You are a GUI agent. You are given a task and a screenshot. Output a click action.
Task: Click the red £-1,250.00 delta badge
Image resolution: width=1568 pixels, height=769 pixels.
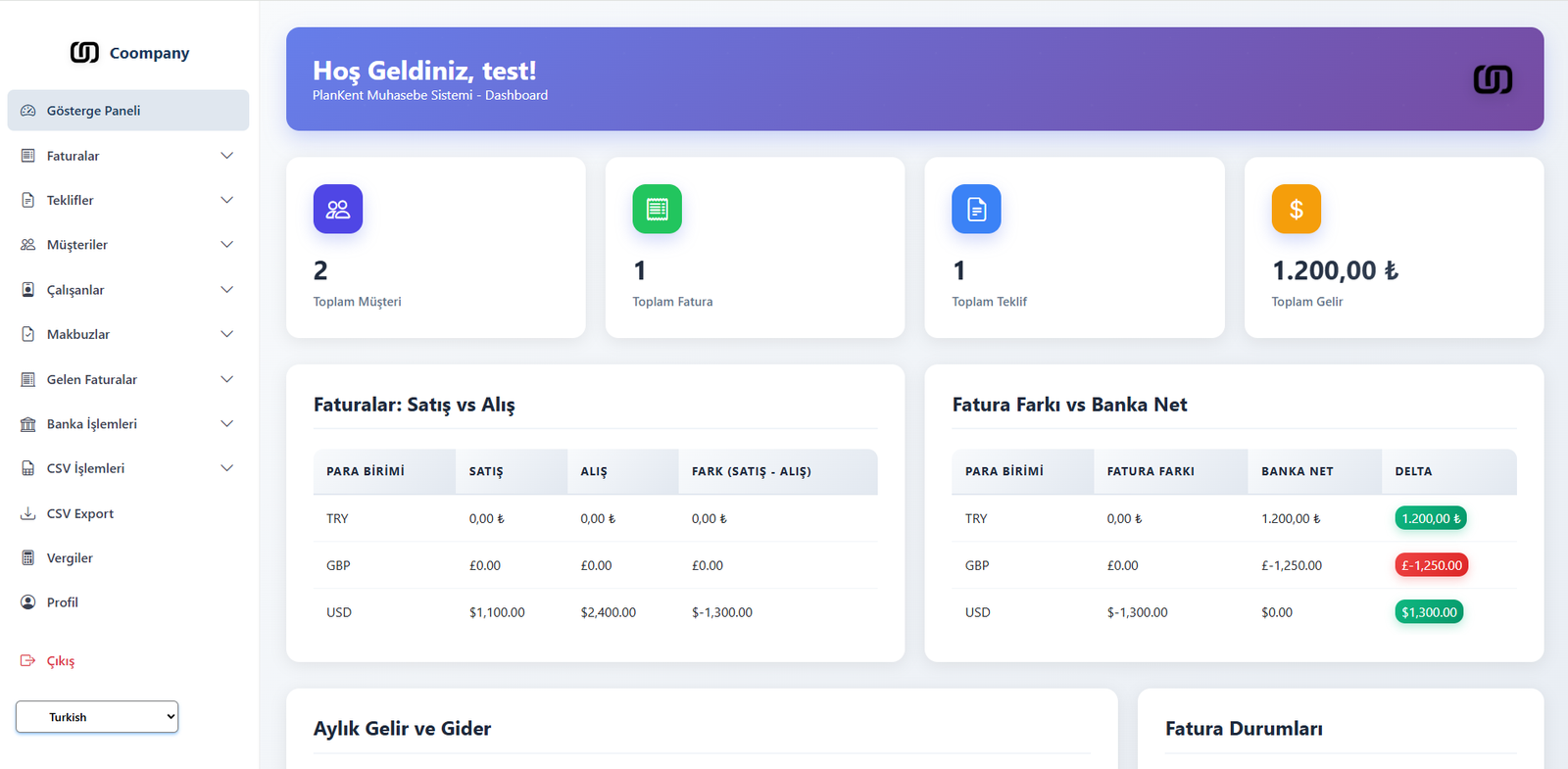pyautogui.click(x=1432, y=565)
